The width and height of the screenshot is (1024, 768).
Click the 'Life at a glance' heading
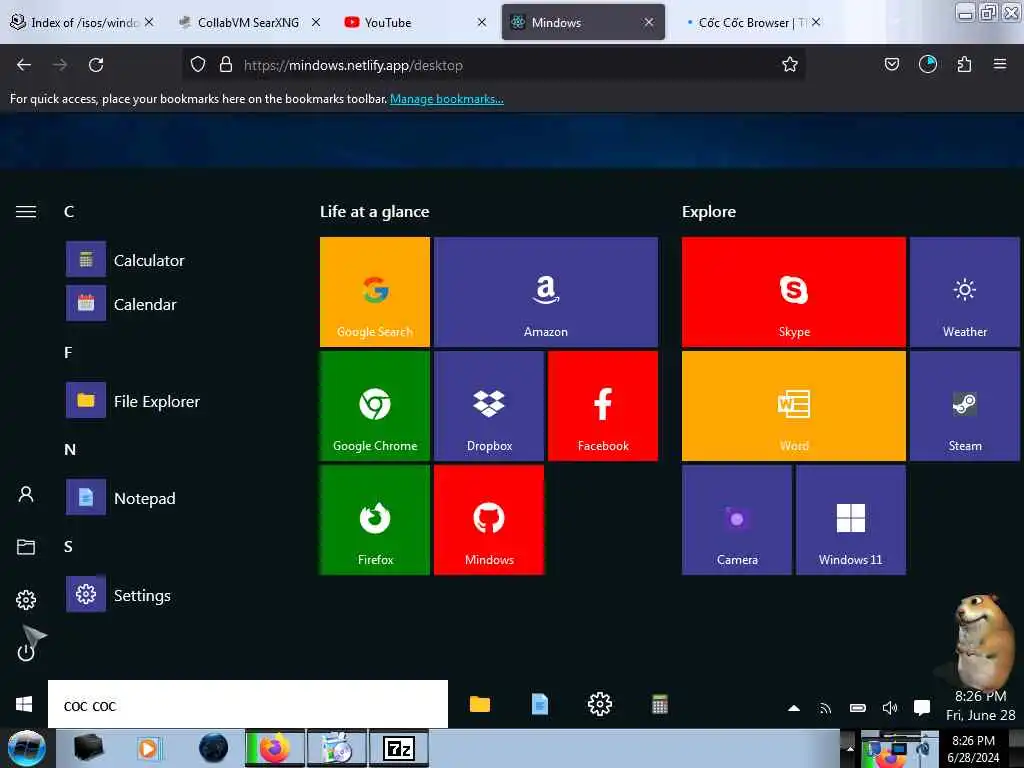375,212
